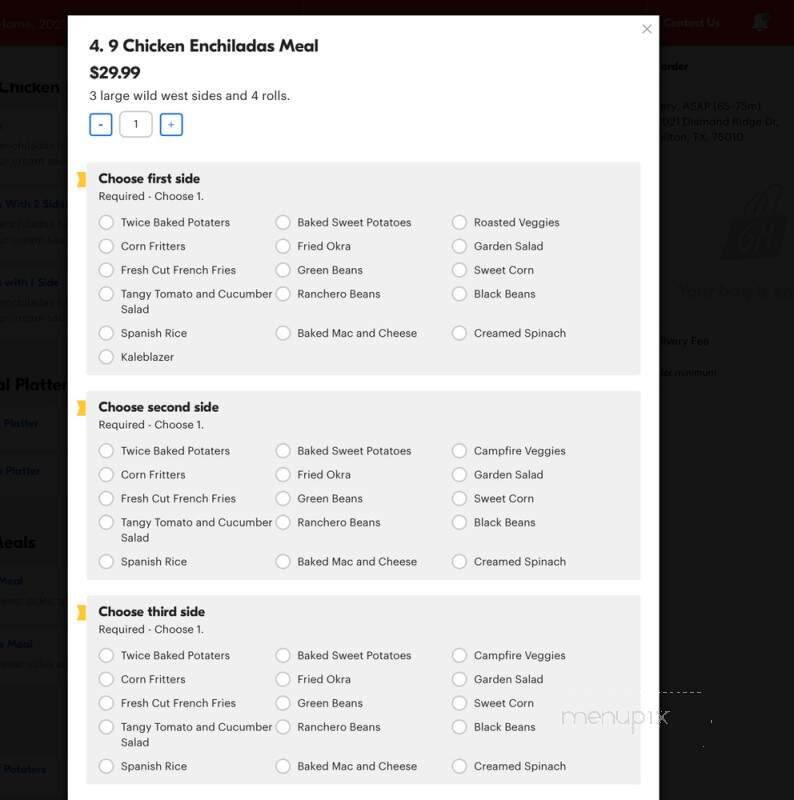Increase the meal quantity

[x=171, y=124]
